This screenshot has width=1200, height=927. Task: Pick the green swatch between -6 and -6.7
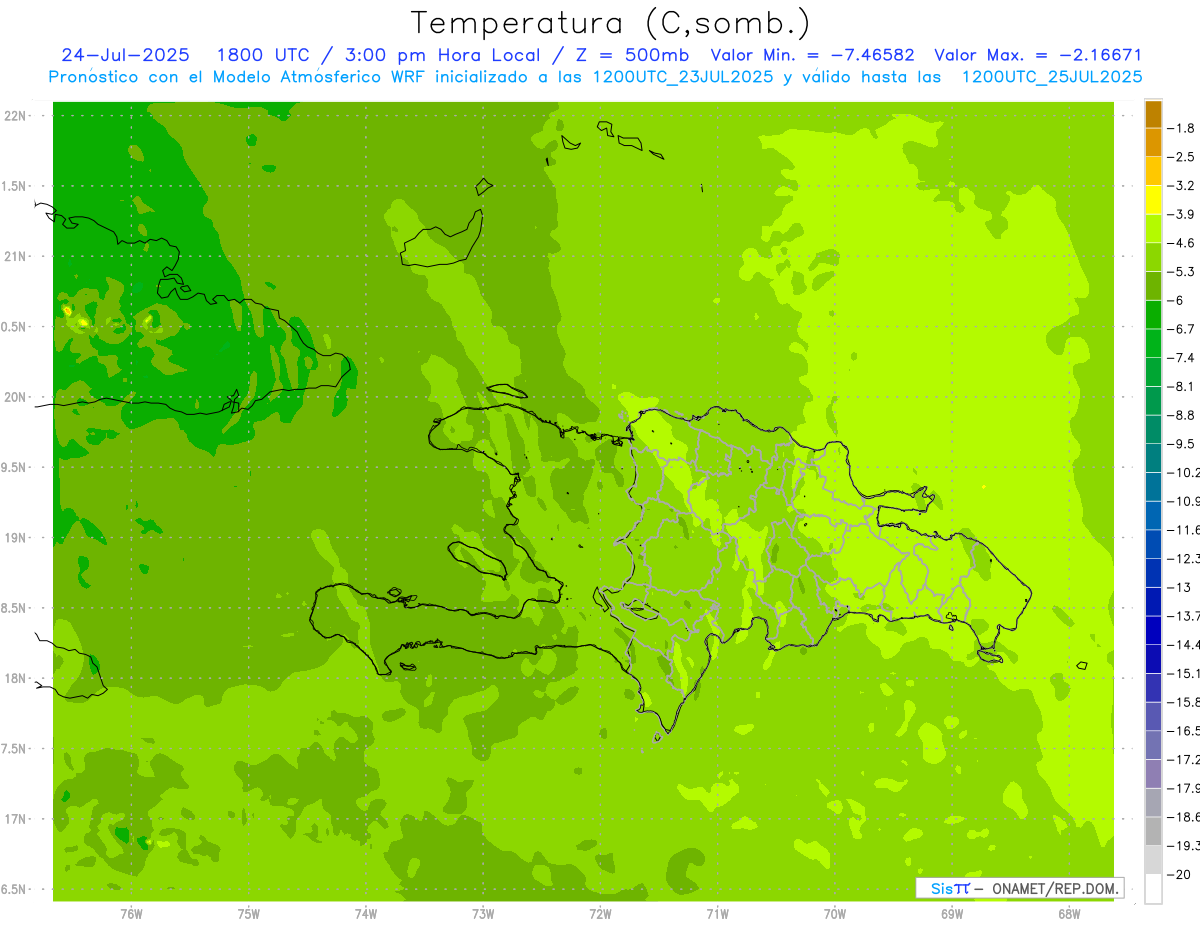(x=1153, y=314)
